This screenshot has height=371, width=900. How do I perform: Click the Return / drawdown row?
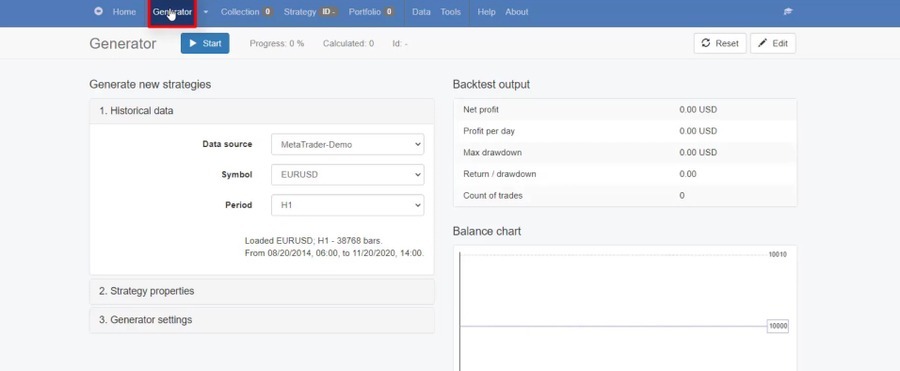pos(625,174)
